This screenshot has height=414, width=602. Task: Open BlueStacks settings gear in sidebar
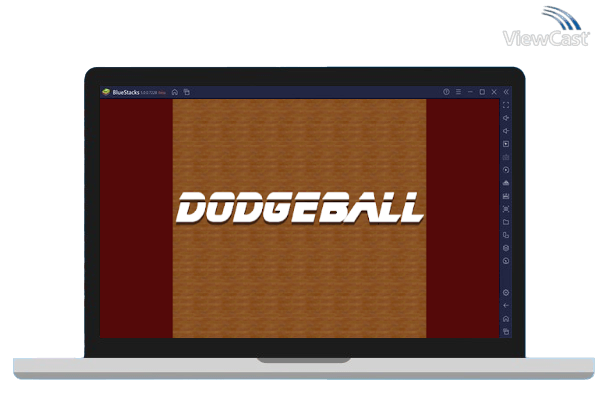click(506, 293)
